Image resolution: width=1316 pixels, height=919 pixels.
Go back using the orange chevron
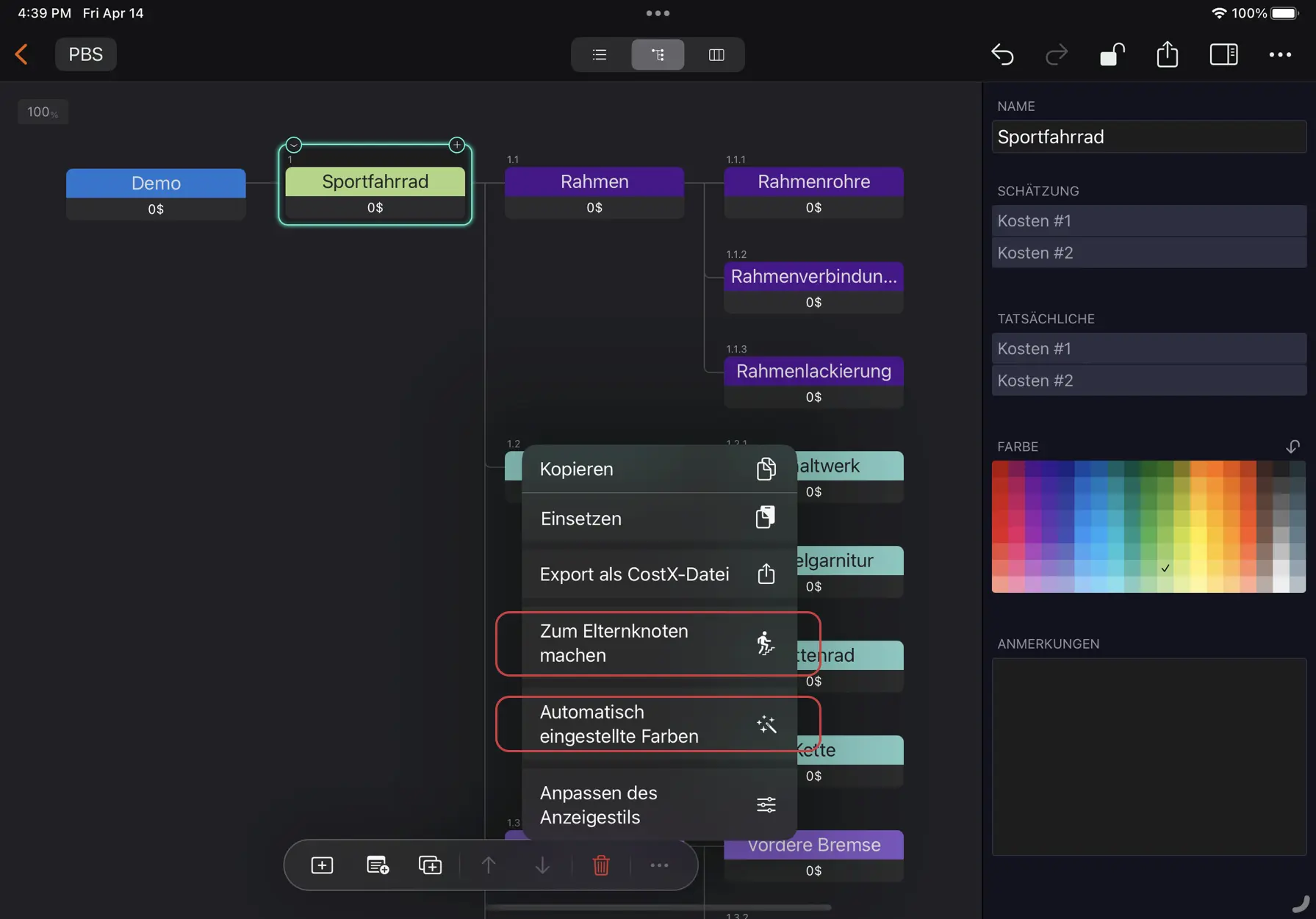pos(22,54)
